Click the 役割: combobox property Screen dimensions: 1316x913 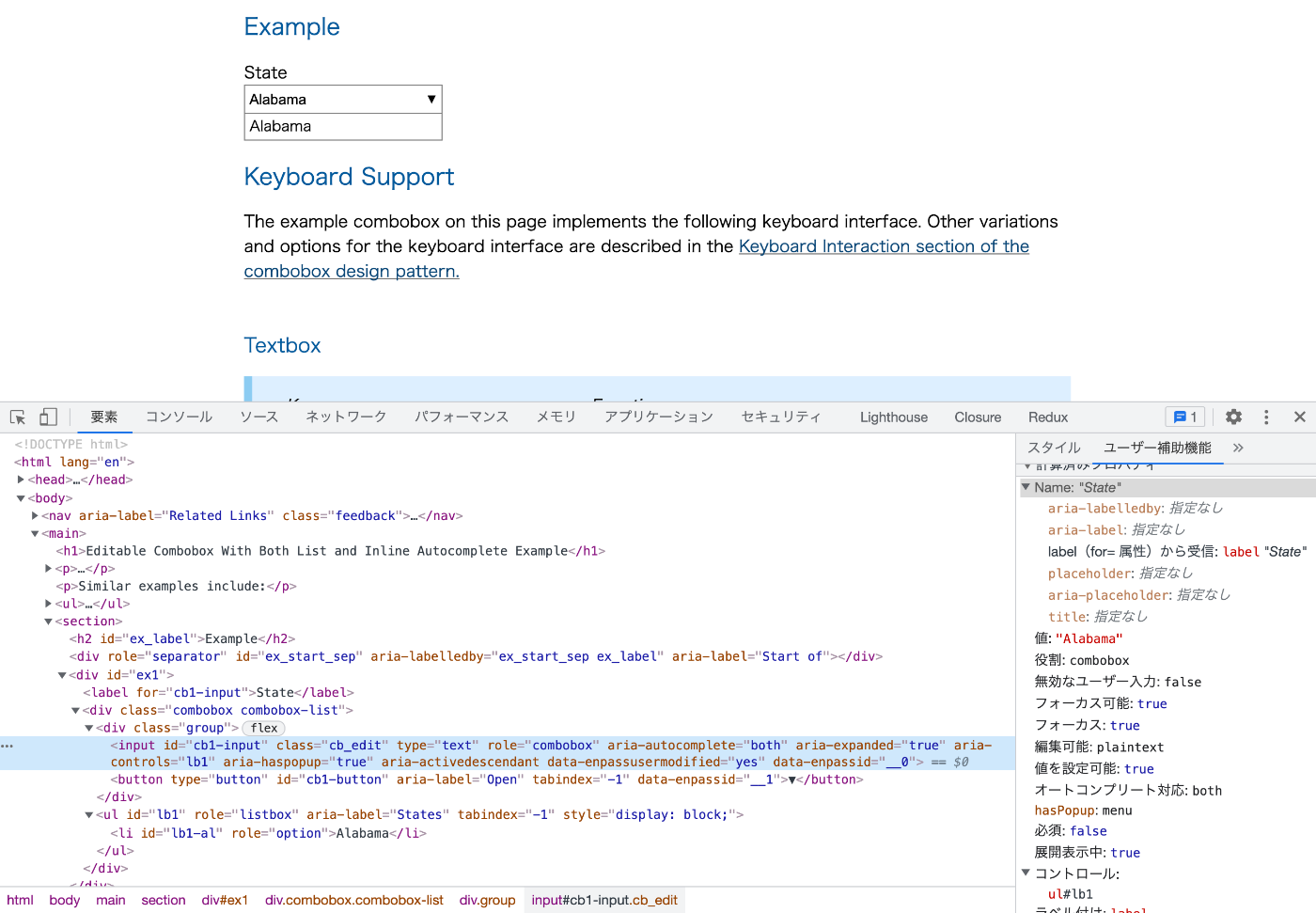(x=1082, y=660)
